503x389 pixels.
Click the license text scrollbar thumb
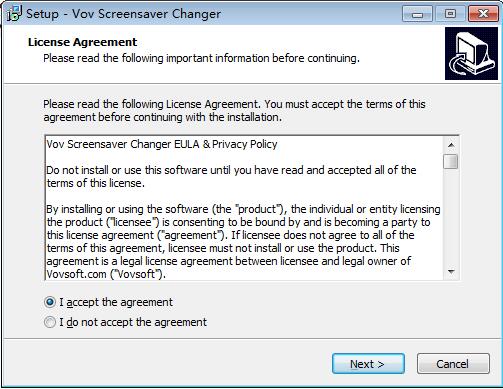tap(451, 162)
